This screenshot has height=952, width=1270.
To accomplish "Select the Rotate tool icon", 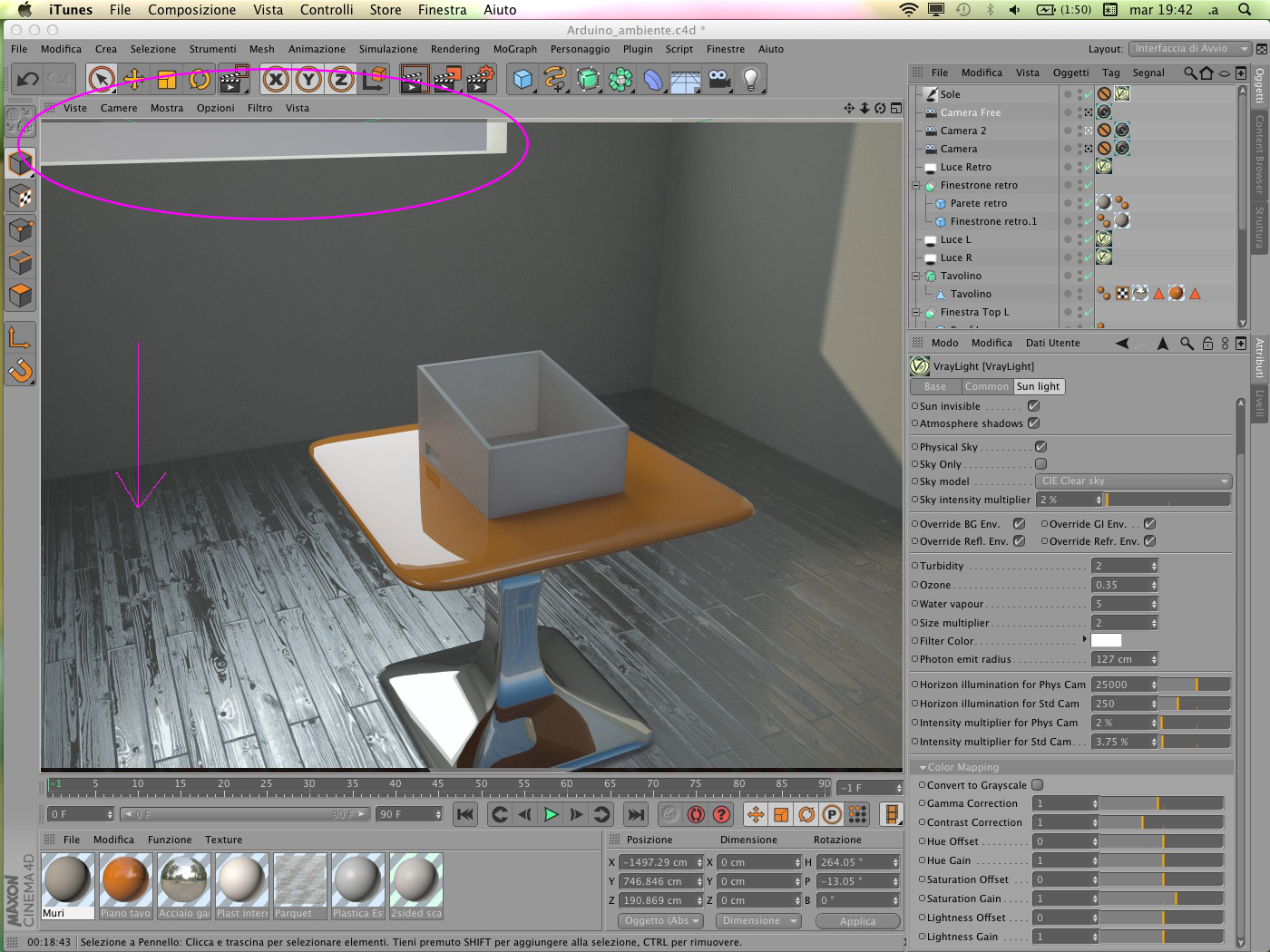I will [x=200, y=80].
